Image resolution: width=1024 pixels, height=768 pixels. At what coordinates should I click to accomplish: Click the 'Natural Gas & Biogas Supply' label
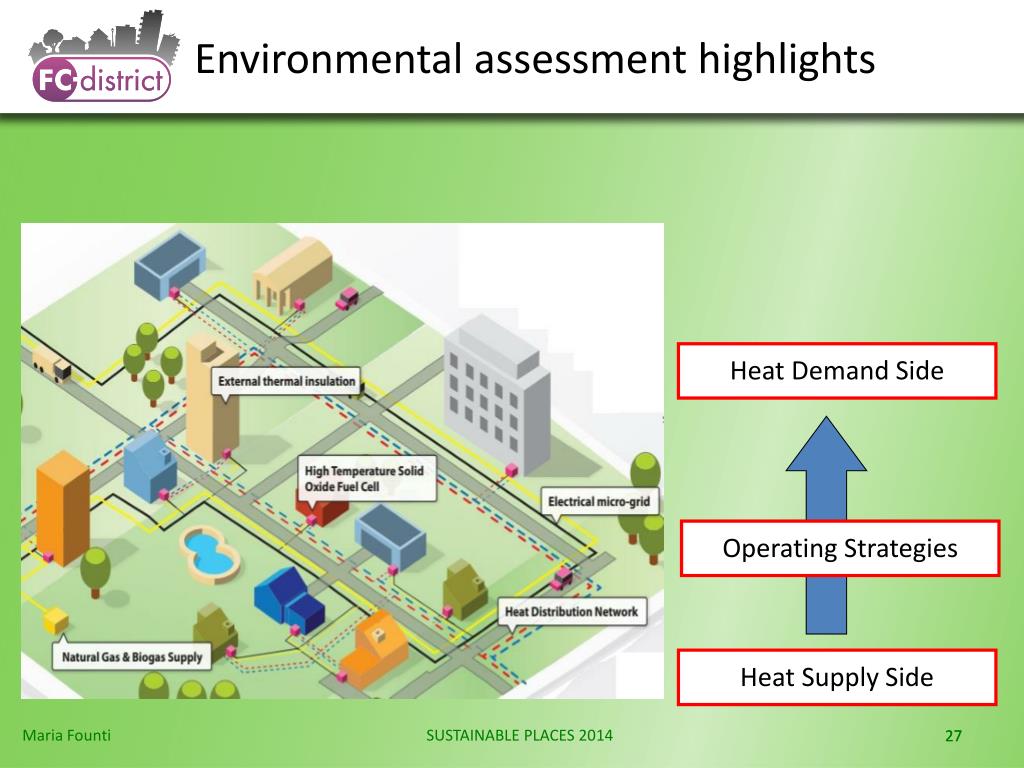[x=132, y=657]
